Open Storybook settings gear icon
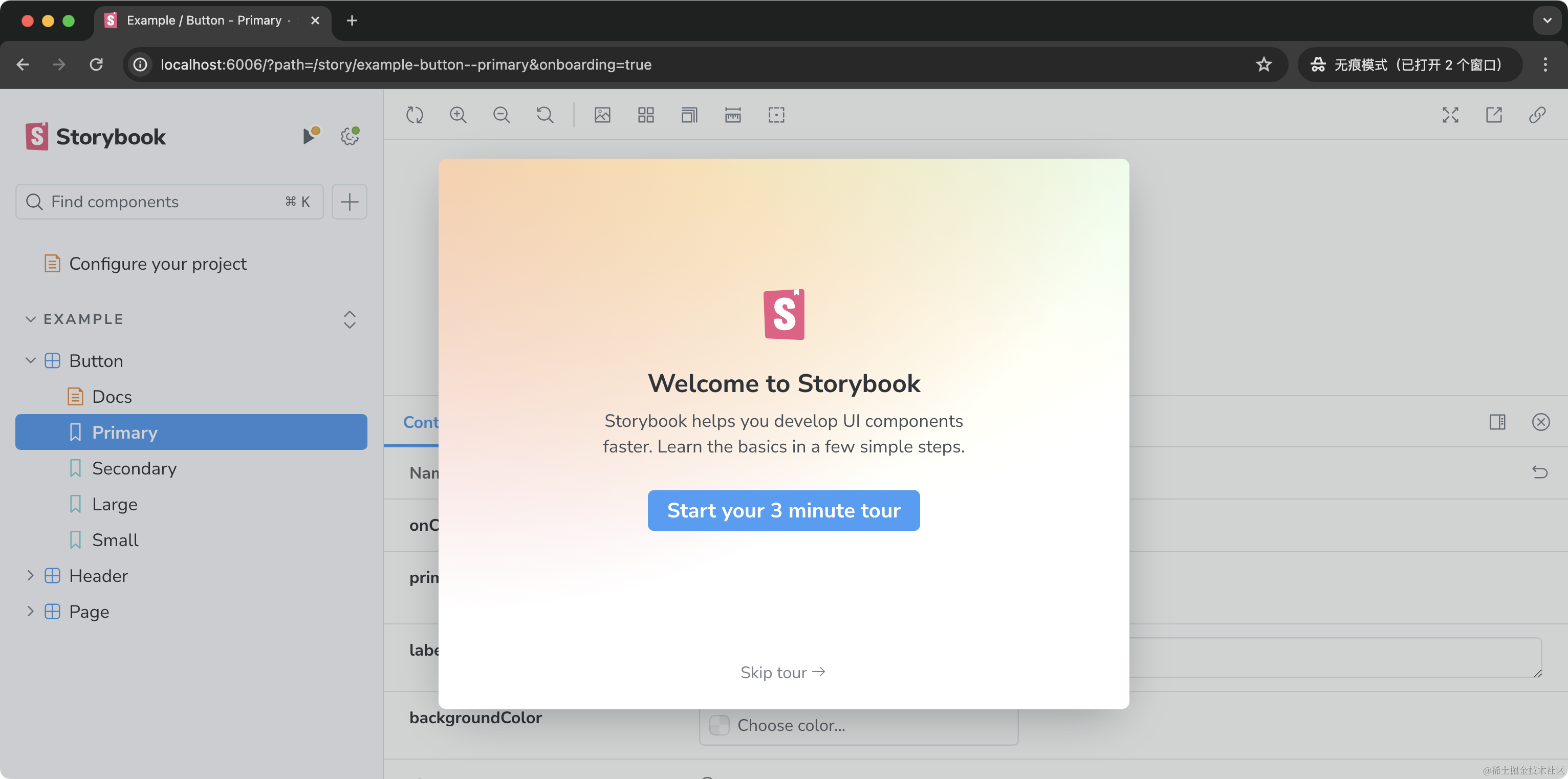Viewport: 1568px width, 779px height. (350, 136)
